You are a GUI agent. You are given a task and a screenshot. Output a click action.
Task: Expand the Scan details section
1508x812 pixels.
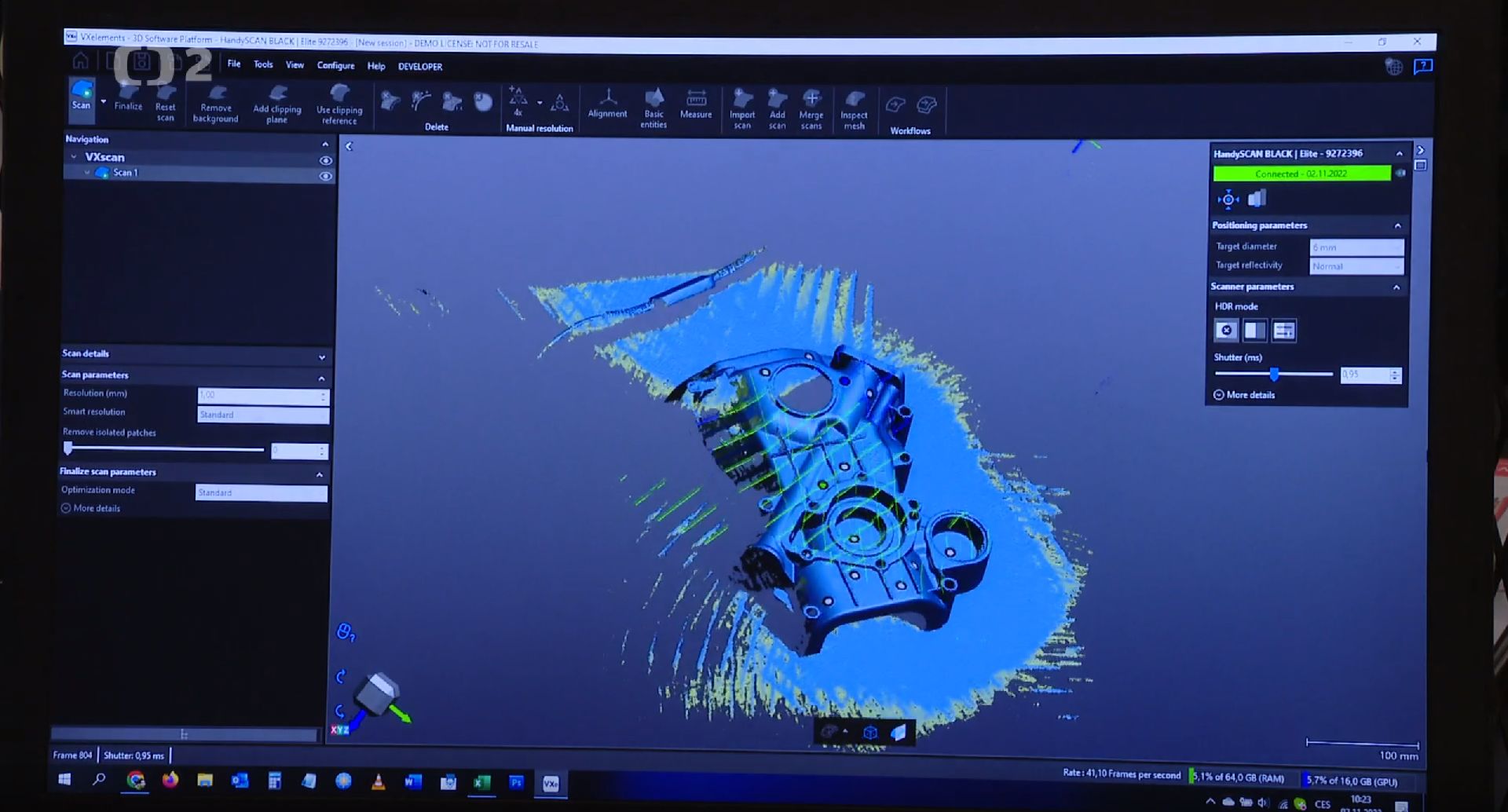point(321,357)
